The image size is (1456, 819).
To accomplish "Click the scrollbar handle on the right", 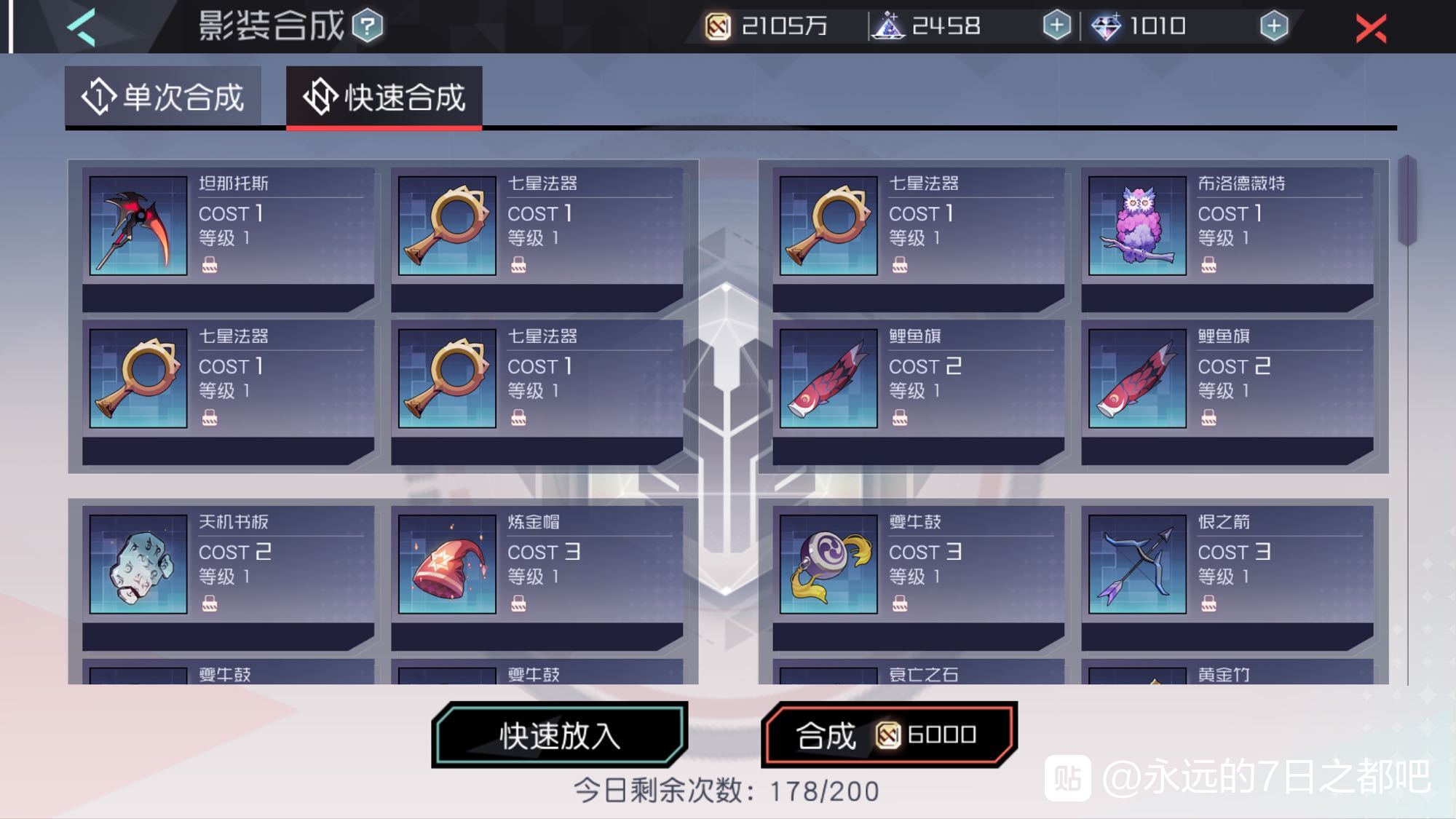I will pyautogui.click(x=1407, y=200).
